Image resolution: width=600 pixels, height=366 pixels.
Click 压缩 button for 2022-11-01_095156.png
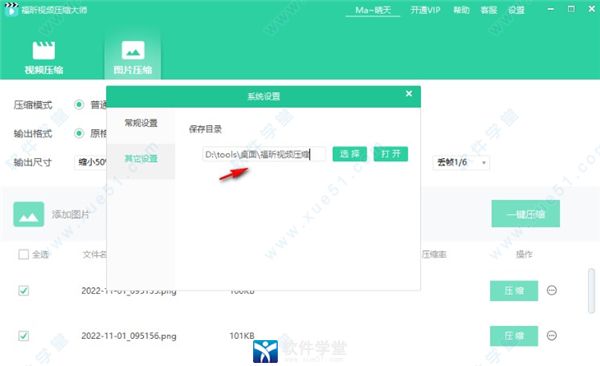click(514, 336)
